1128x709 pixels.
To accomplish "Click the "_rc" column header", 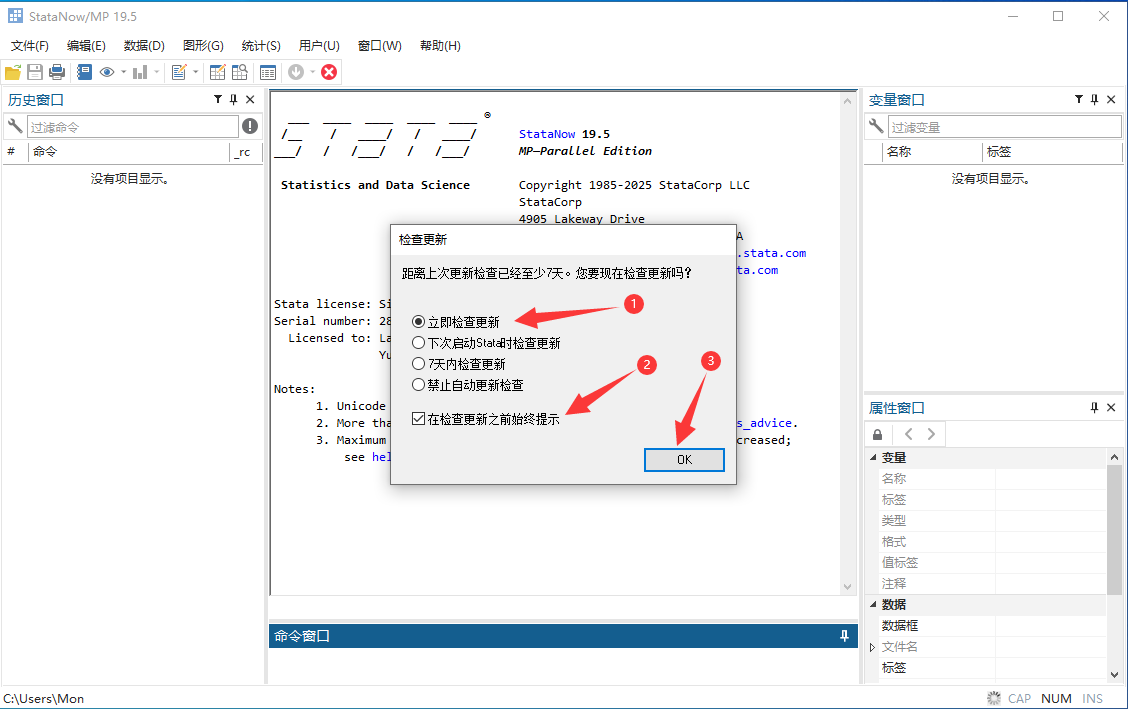I will (x=244, y=152).
